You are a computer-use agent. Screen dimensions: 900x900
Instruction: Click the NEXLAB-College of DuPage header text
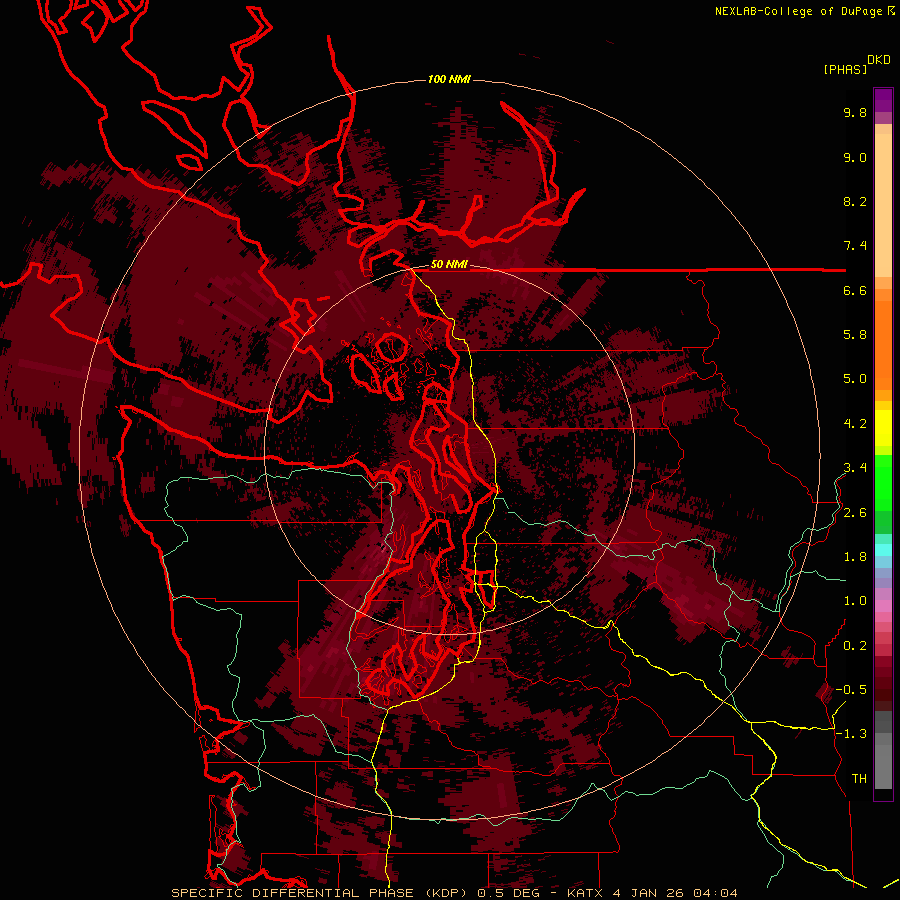(798, 11)
